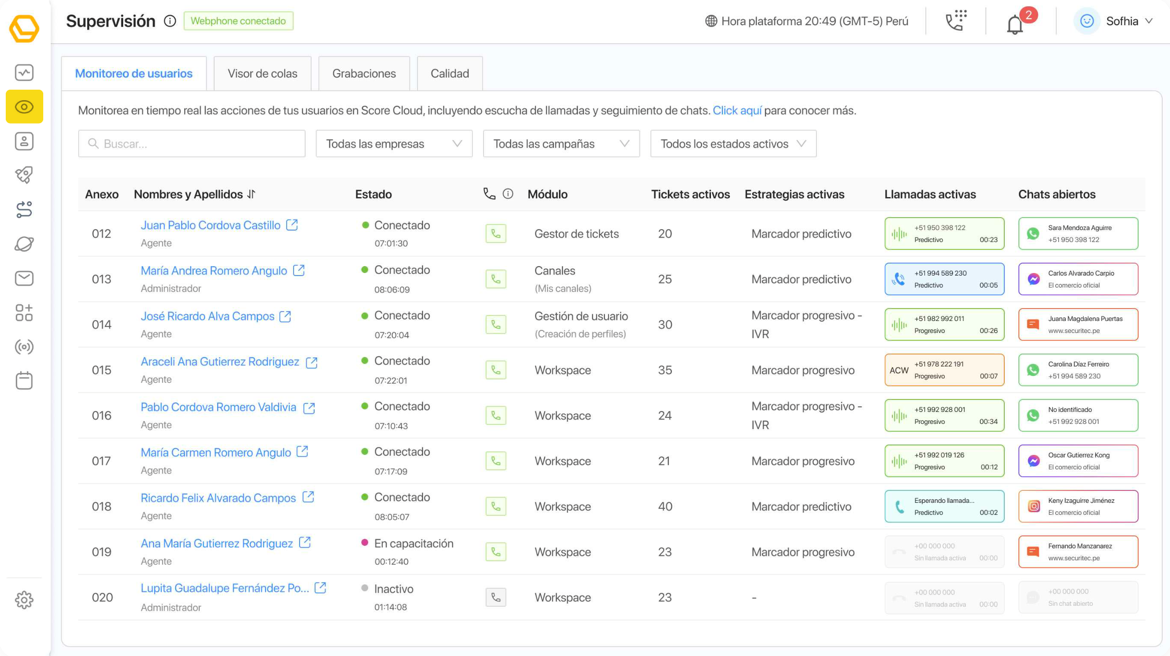
Task: Click the Click aquí link to learn more
Action: tap(736, 112)
